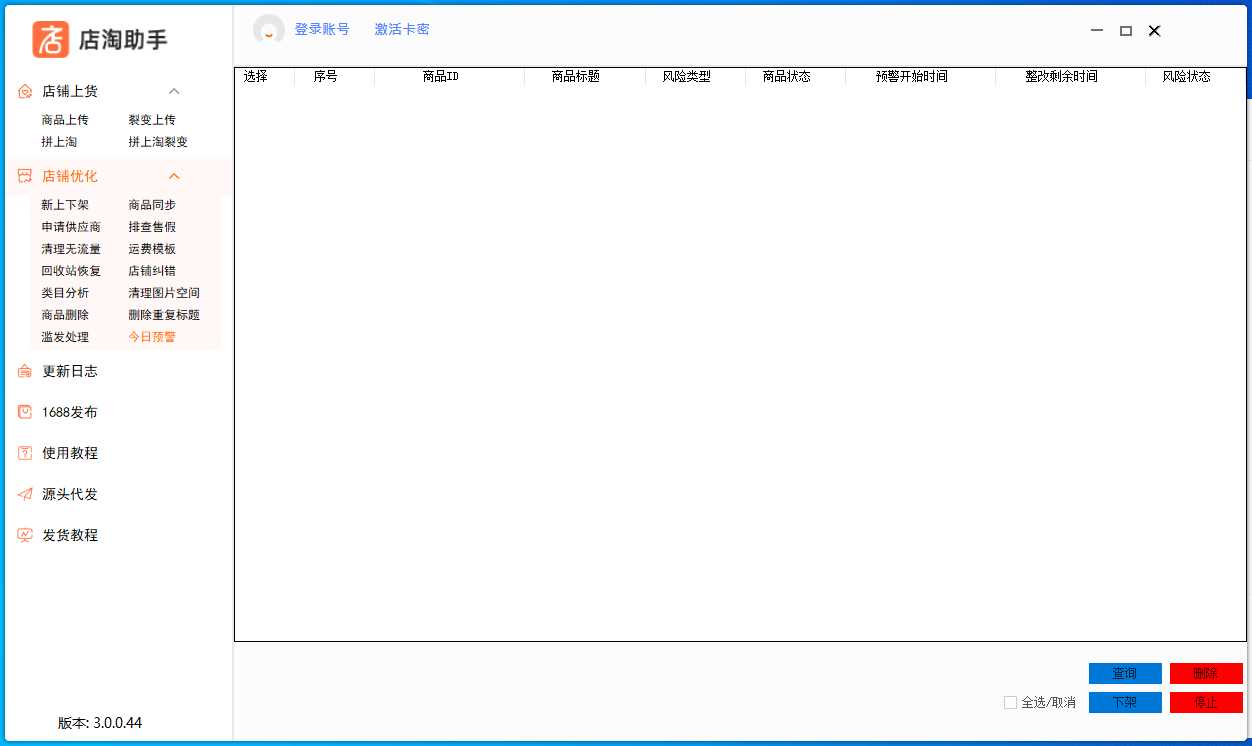Click the blue 查询 button
This screenshot has width=1252, height=746.
point(1125,673)
